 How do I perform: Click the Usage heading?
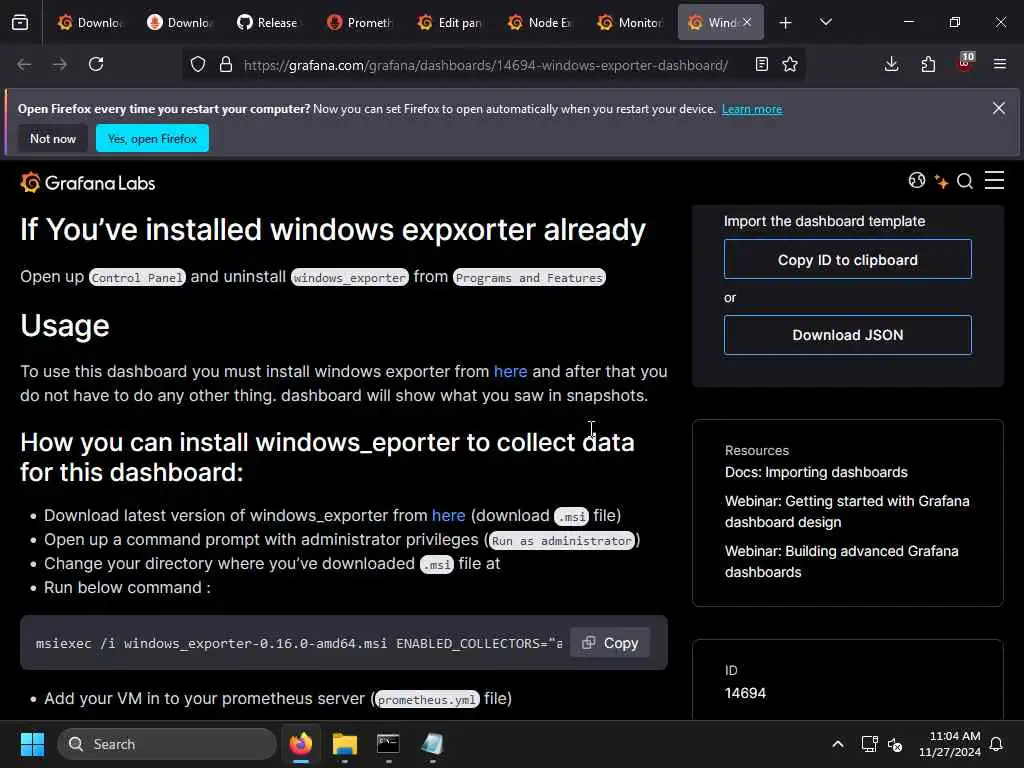pos(65,325)
